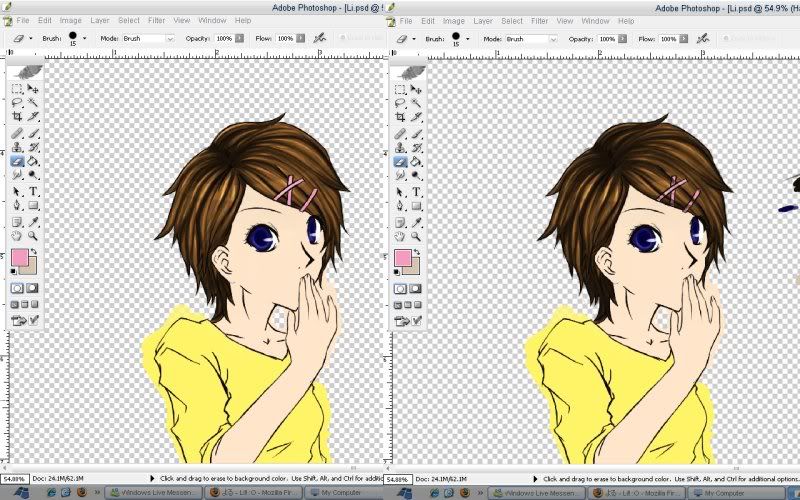Set Full Screen Mode in right window toolbox
Viewport: 800px width, 500px height.
pyautogui.click(x=418, y=305)
